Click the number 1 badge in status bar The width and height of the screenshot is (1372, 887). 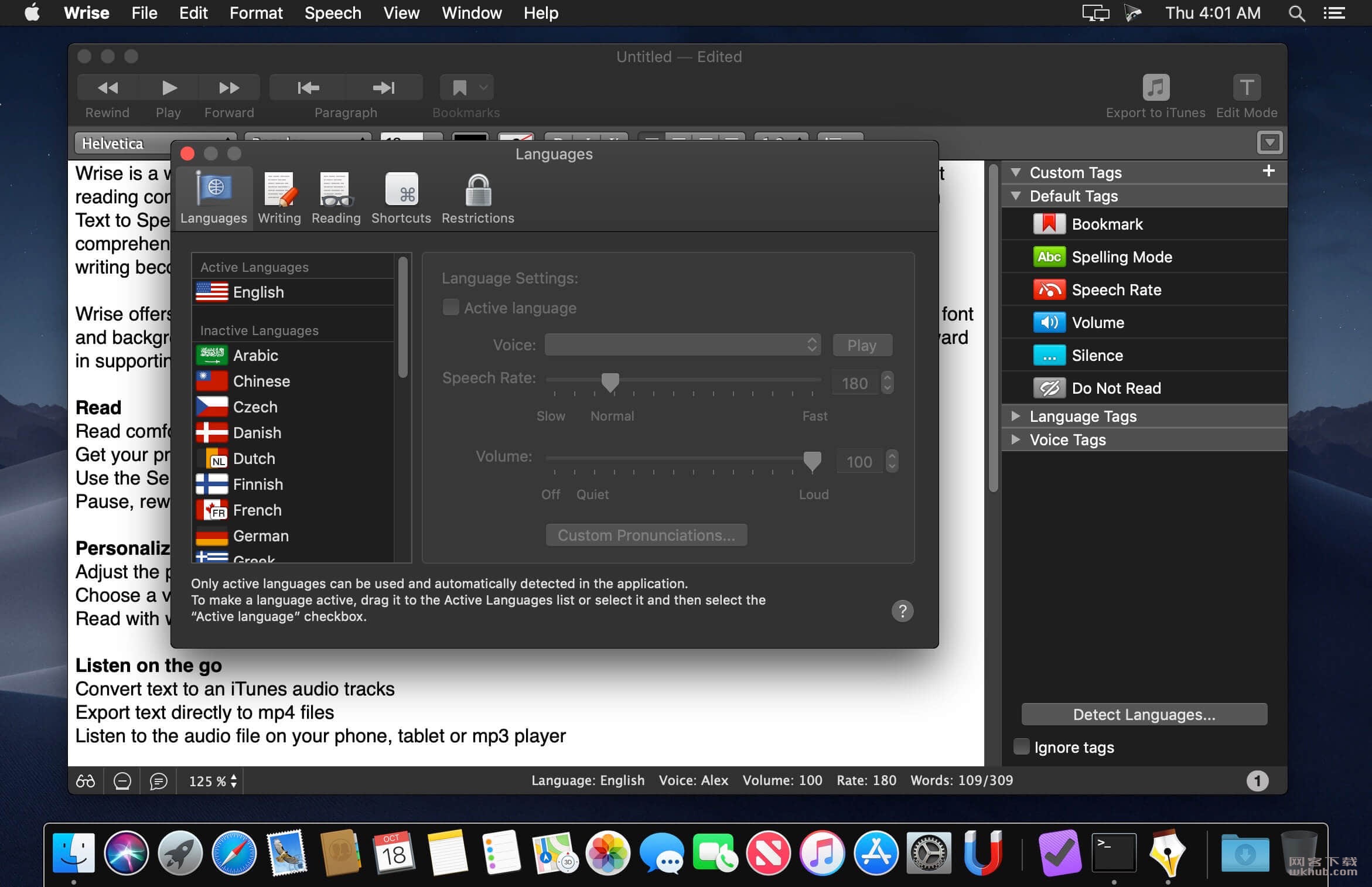pos(1257,780)
